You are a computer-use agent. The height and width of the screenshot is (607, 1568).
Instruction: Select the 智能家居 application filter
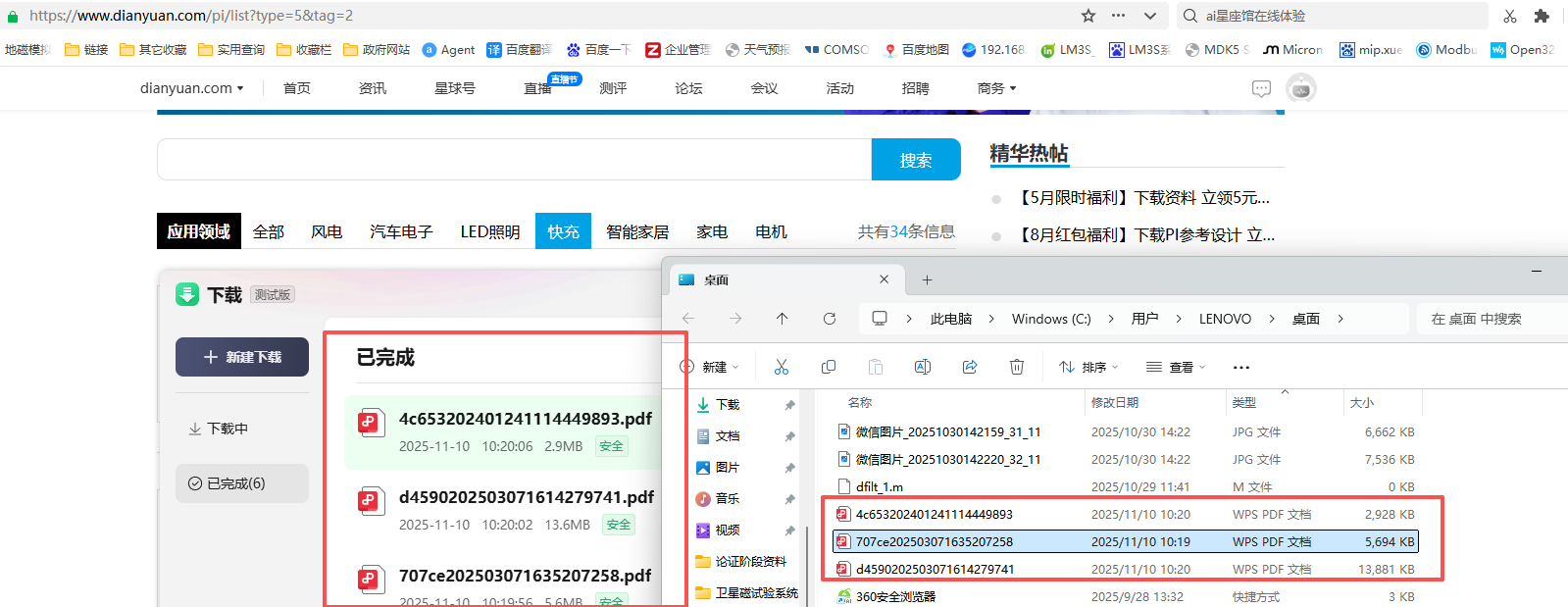[637, 231]
